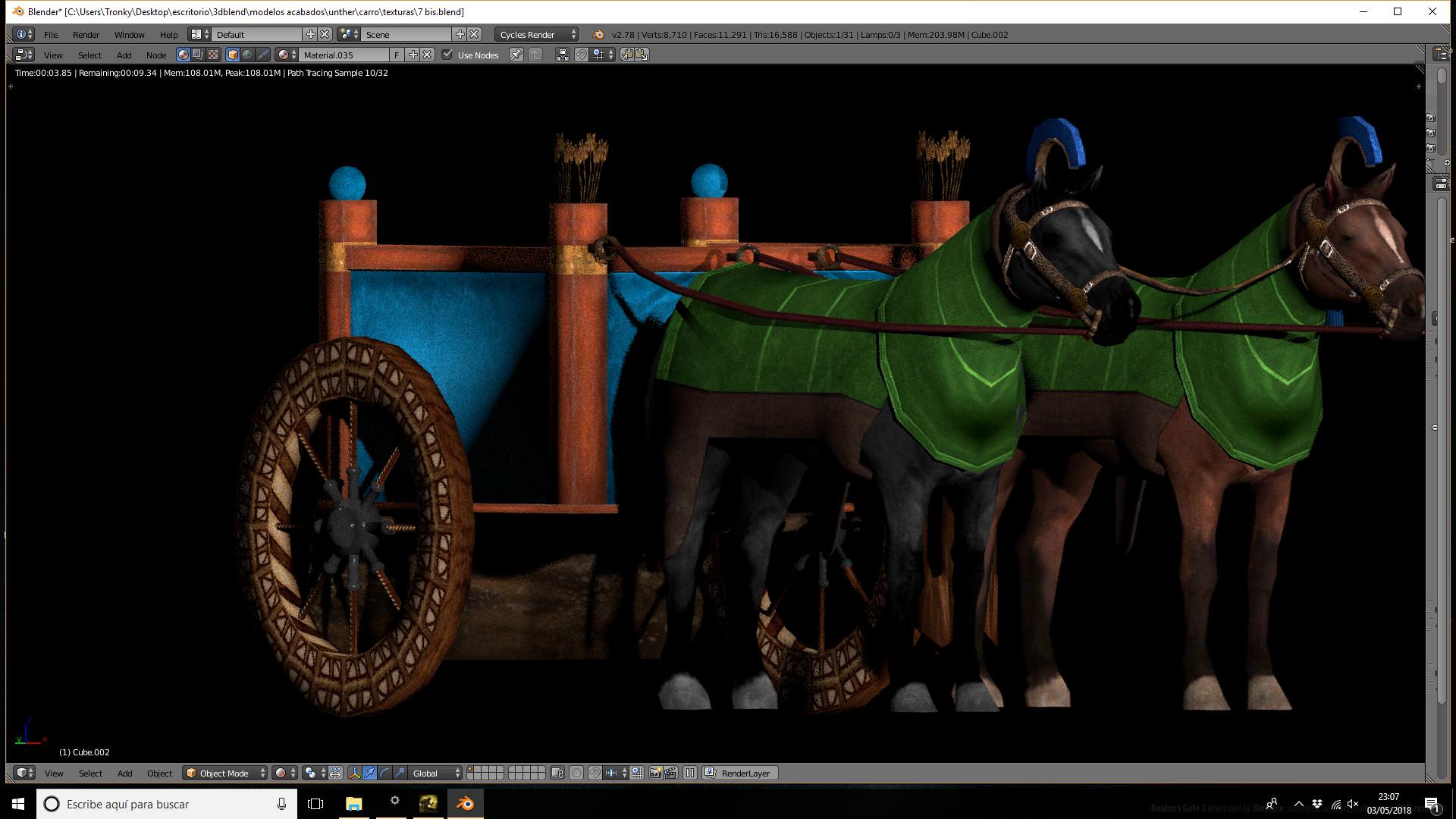Click the OpenGL render active viewport camera icon

pos(655,773)
